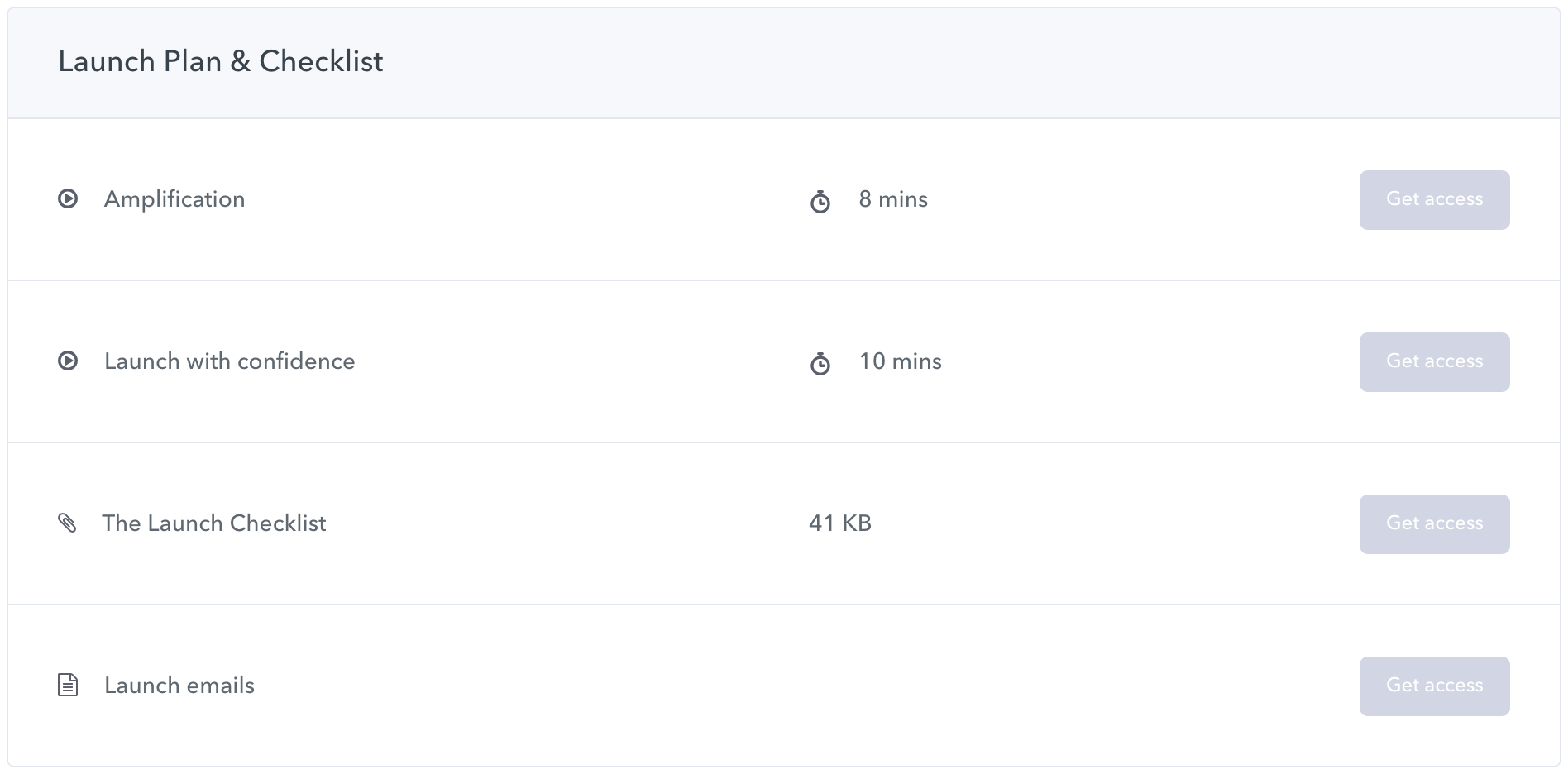Click the 8 mins duration label

pyautogui.click(x=893, y=199)
